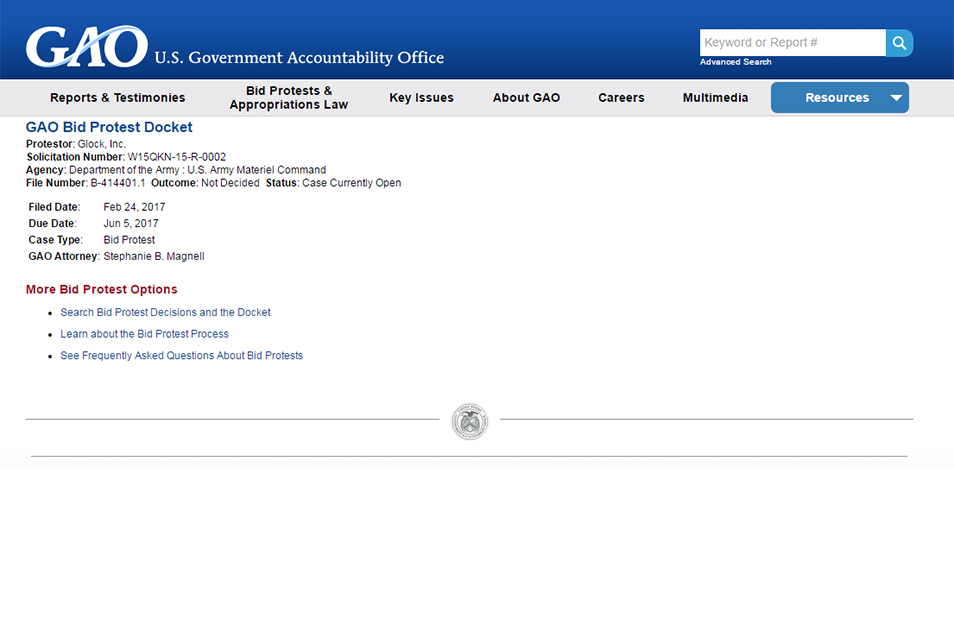954x639 pixels.
Task: Open the Multimedia menu item
Action: click(716, 97)
